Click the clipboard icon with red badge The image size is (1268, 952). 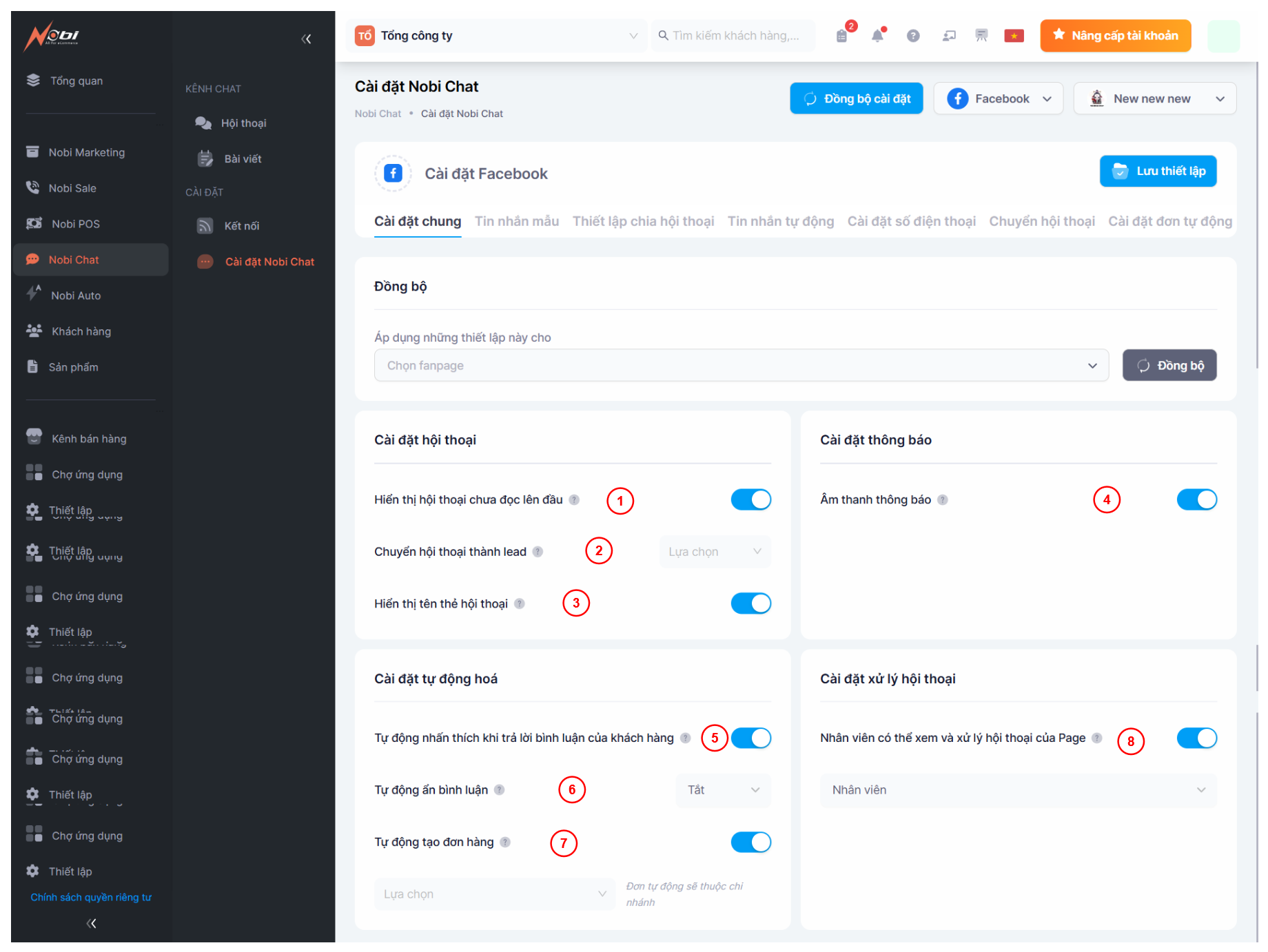842,36
